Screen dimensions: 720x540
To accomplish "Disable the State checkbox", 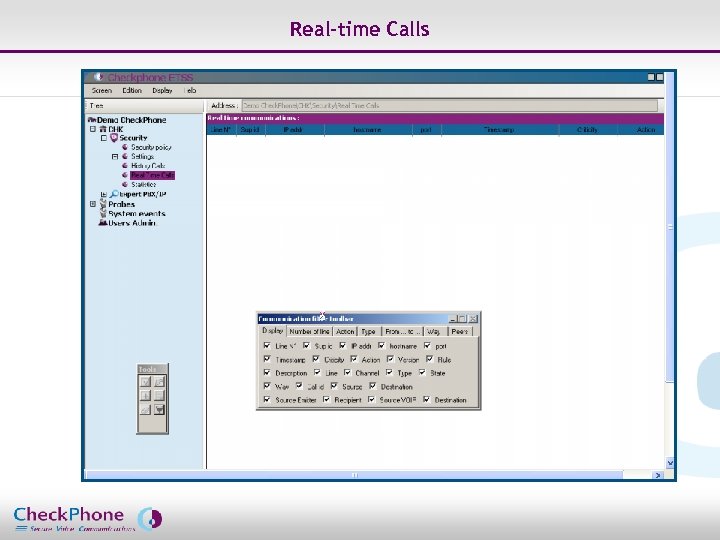I will [422, 372].
